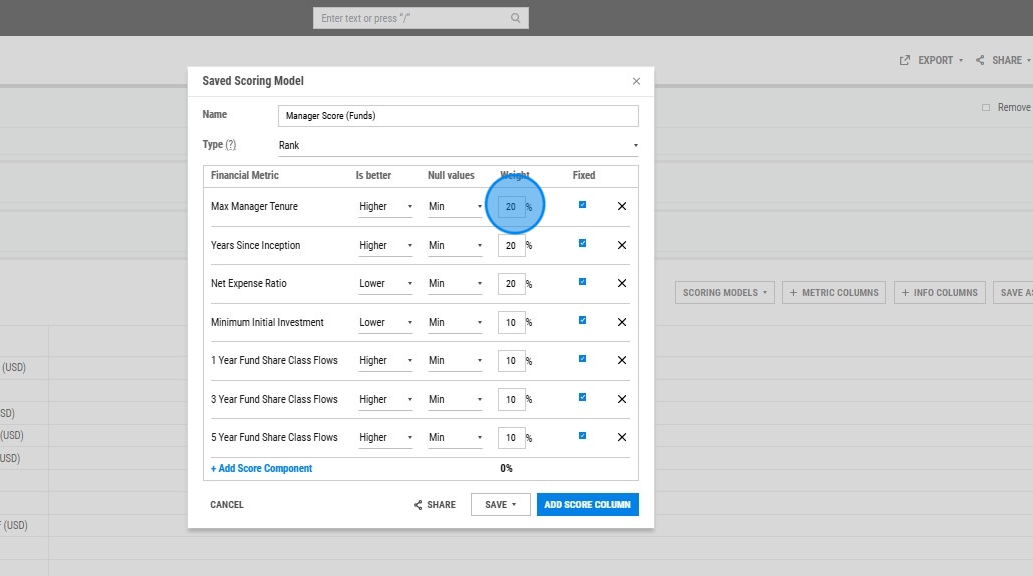Click the weight field for 3 Year Fund Share Class Flows
This screenshot has height=576, width=1033.
point(511,400)
